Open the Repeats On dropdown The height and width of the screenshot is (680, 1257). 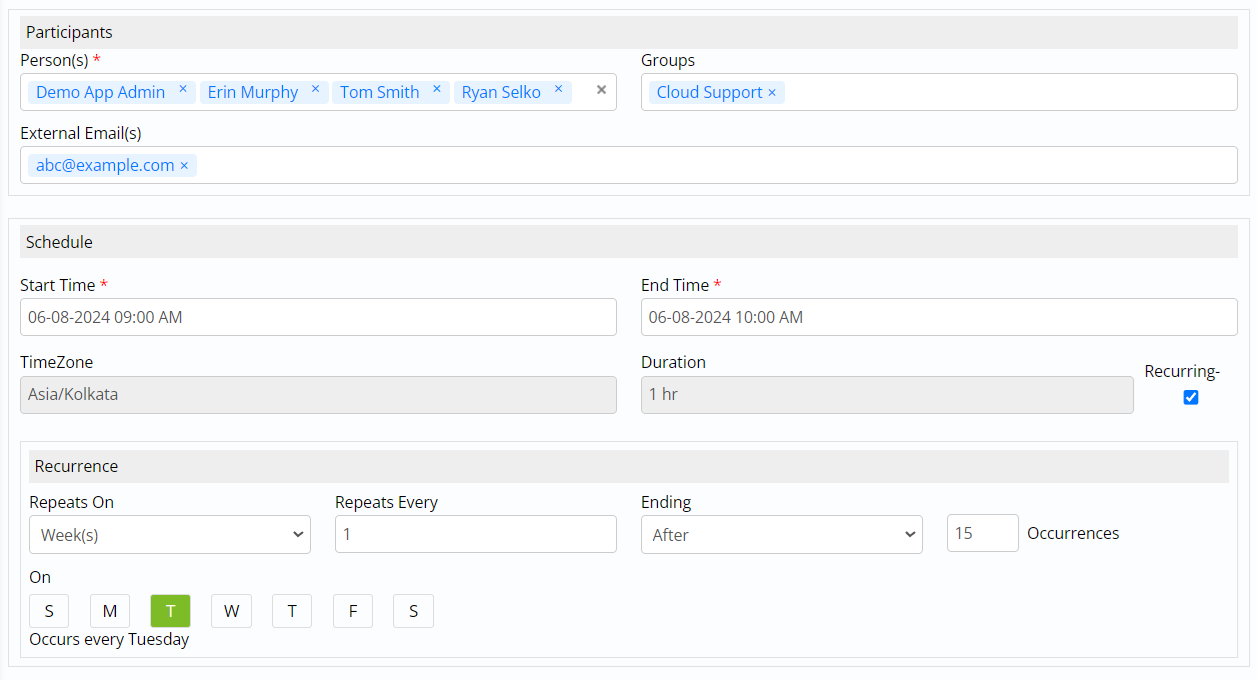pos(170,535)
